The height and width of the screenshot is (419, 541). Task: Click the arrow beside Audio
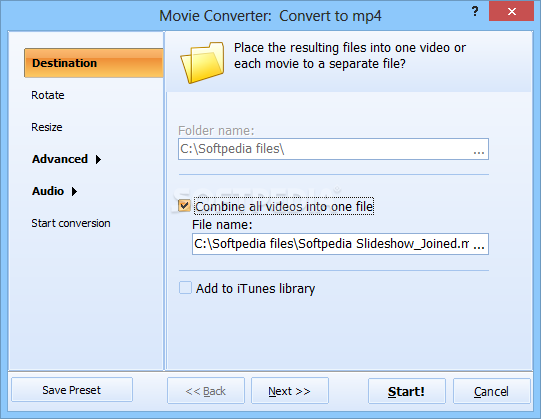coord(74,191)
